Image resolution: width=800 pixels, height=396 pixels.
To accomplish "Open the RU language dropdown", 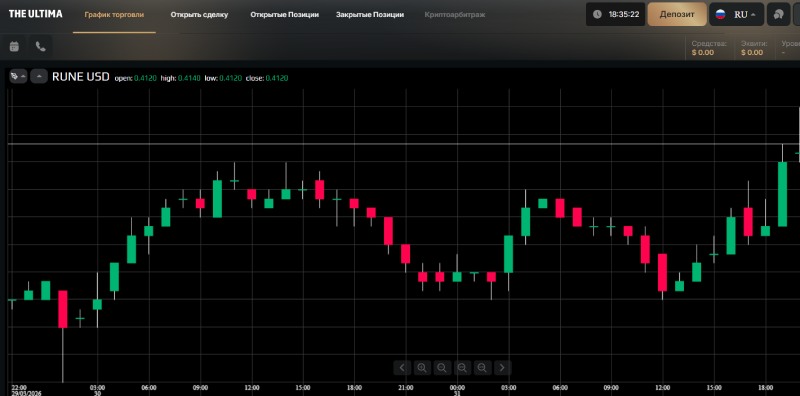I will click(x=737, y=14).
